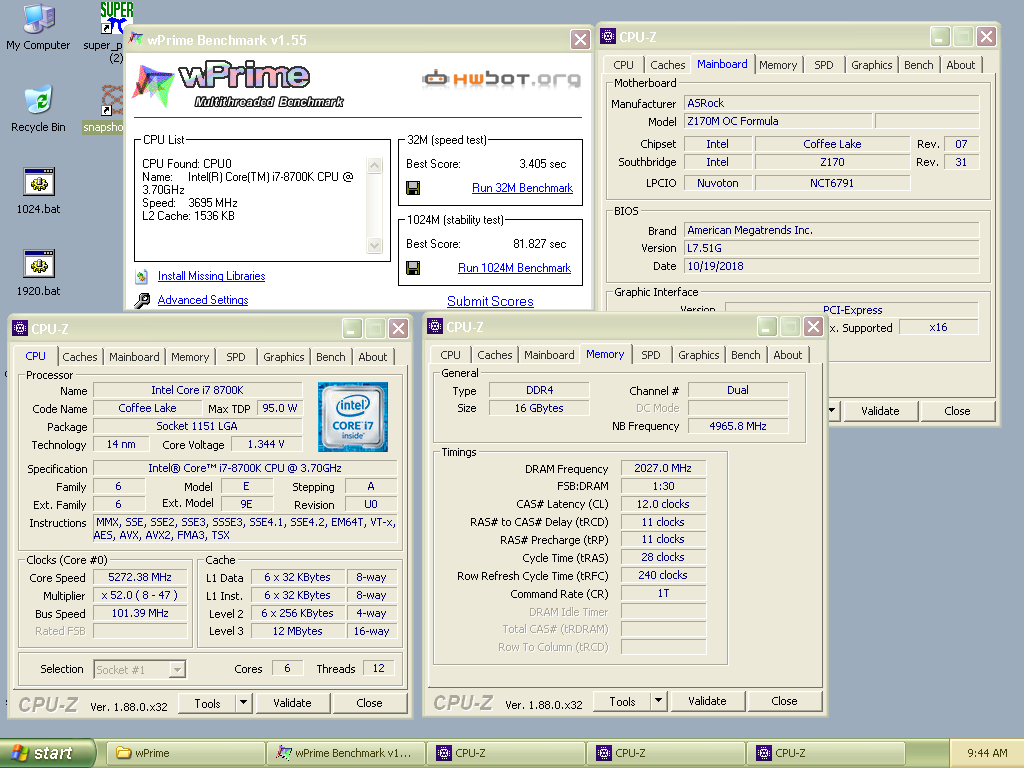Click the Install Missing Libraries link
Screen dimensions: 1024x768
coord(212,276)
